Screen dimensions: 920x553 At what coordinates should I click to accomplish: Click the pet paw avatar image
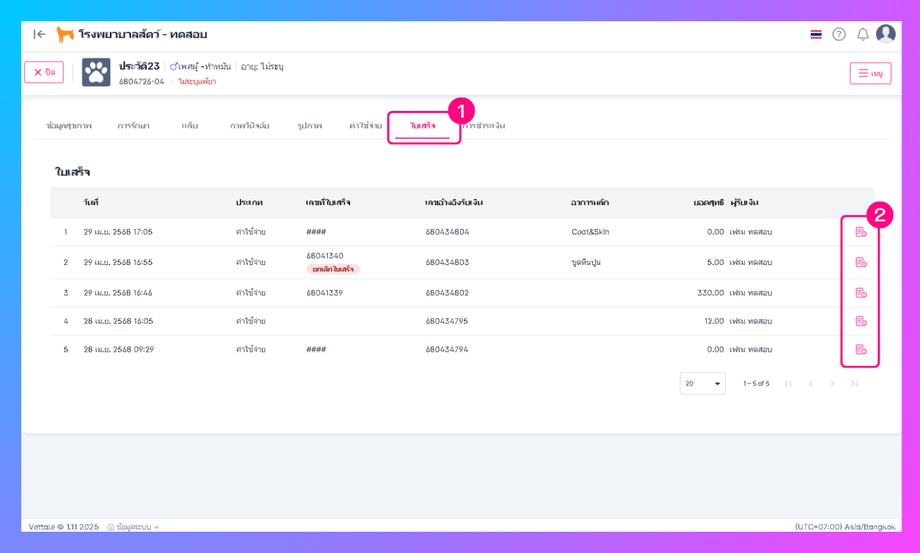point(96,72)
